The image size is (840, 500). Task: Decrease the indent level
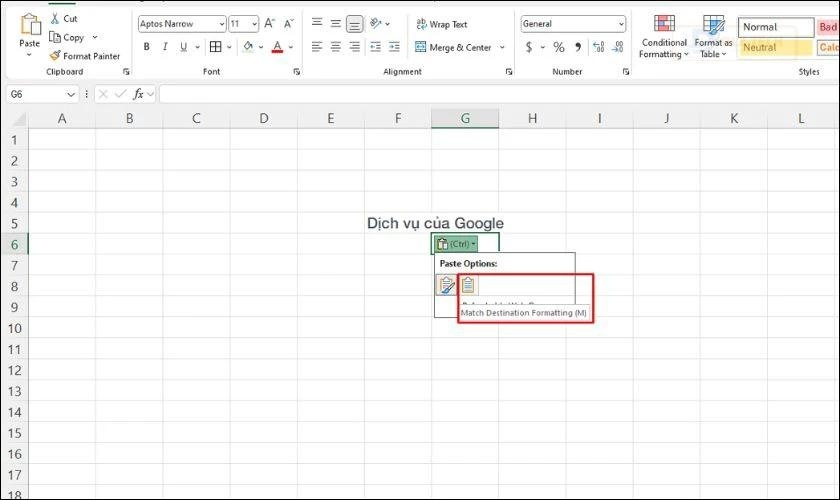(x=376, y=47)
